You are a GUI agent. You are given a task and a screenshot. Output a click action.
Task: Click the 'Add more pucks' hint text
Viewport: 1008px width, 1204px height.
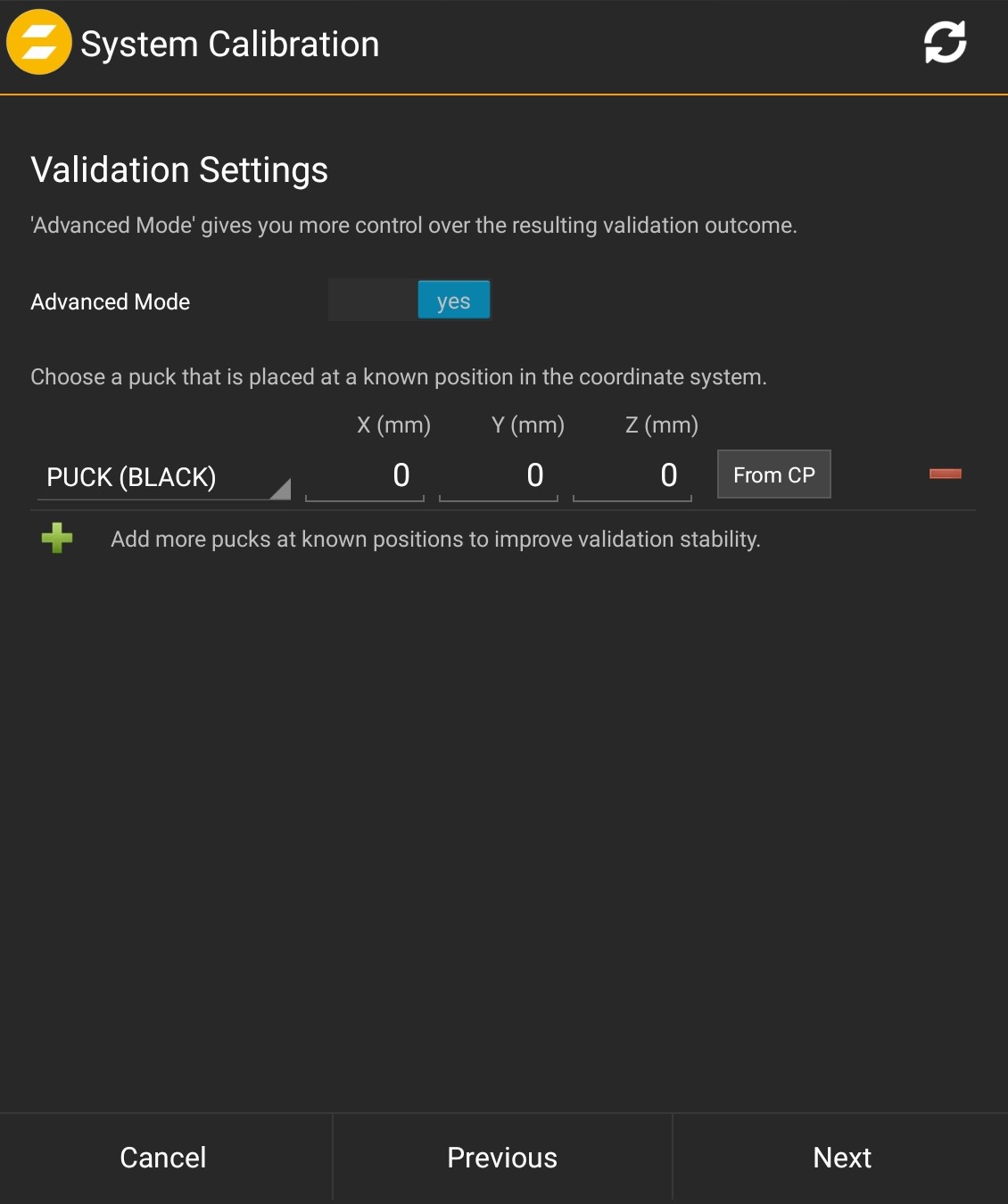coord(435,540)
